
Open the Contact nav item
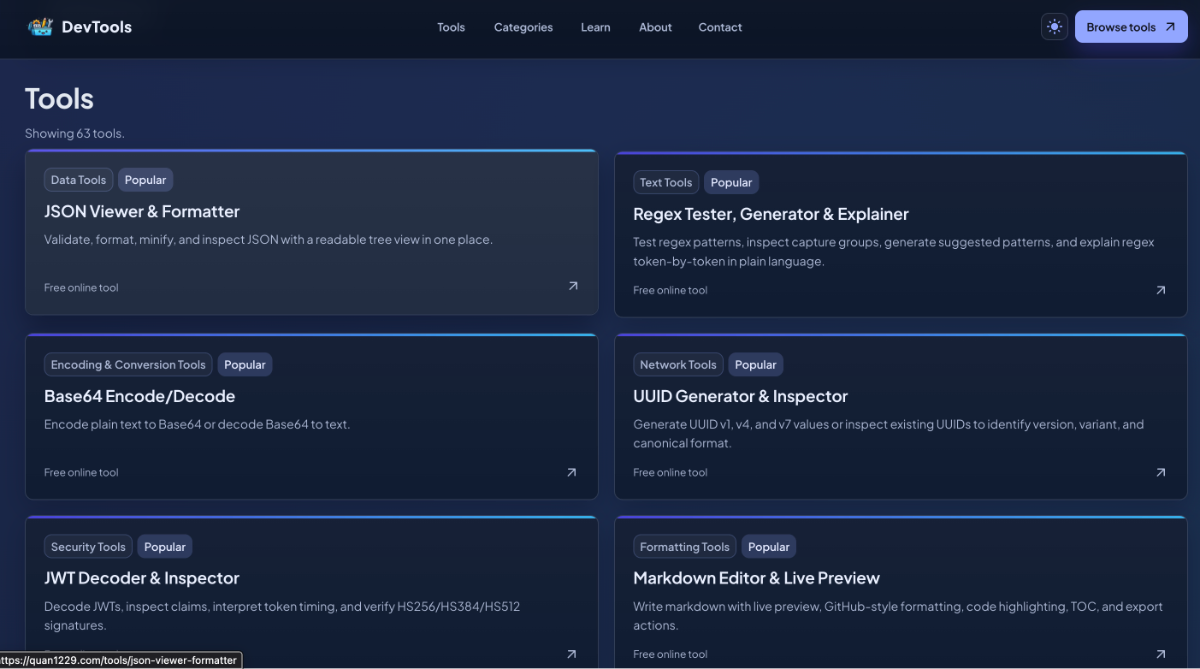[720, 27]
